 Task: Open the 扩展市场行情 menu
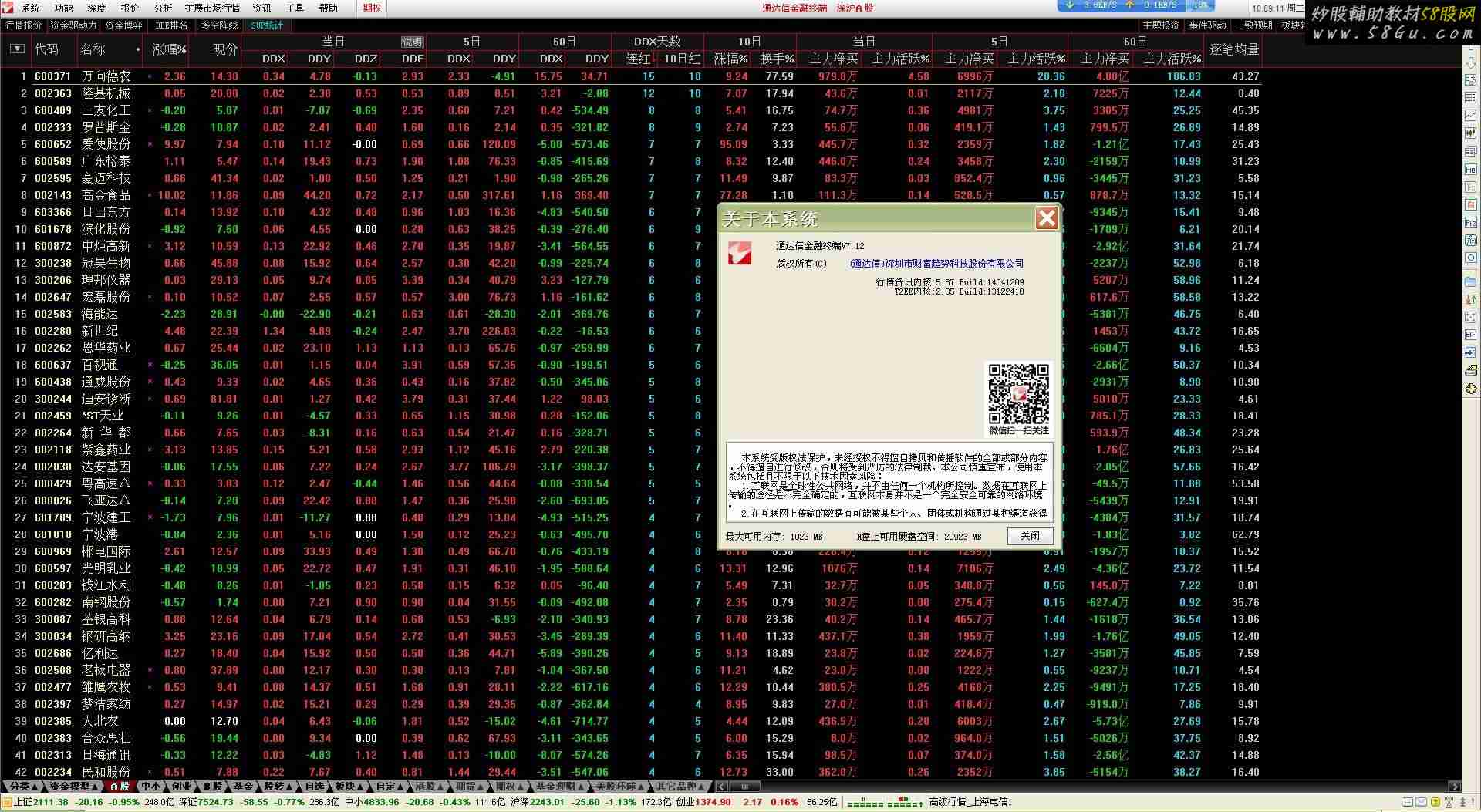click(212, 8)
